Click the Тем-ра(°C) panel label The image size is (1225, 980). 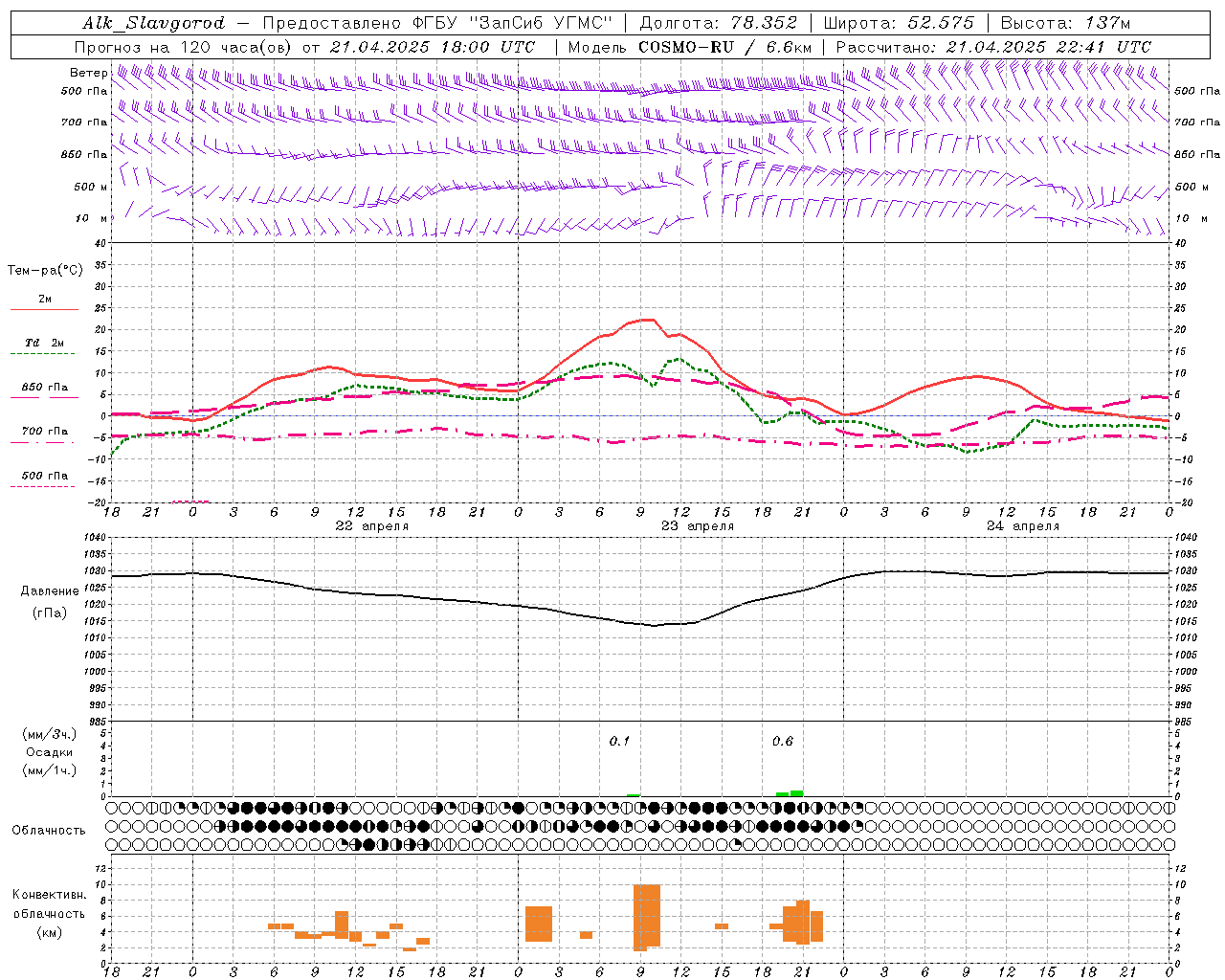coord(45,271)
